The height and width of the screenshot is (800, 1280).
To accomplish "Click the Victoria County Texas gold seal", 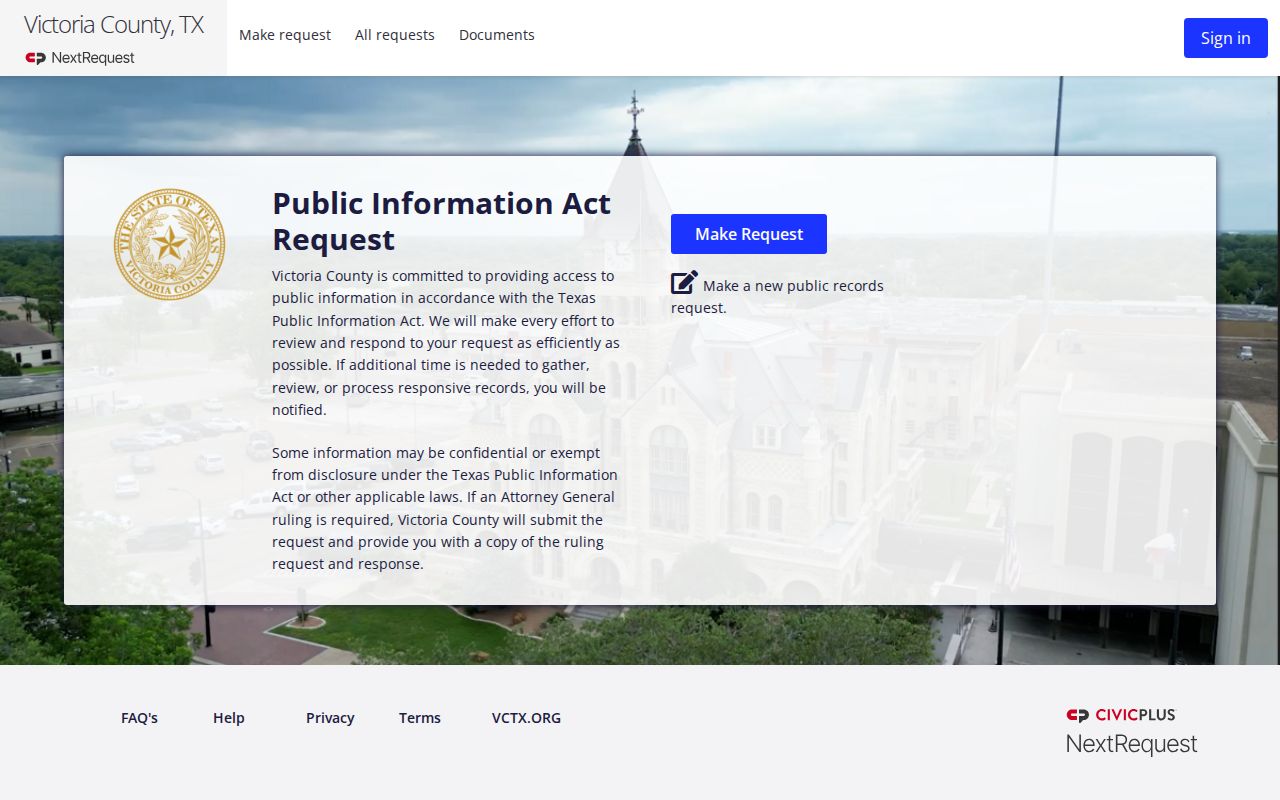I will click(x=169, y=244).
